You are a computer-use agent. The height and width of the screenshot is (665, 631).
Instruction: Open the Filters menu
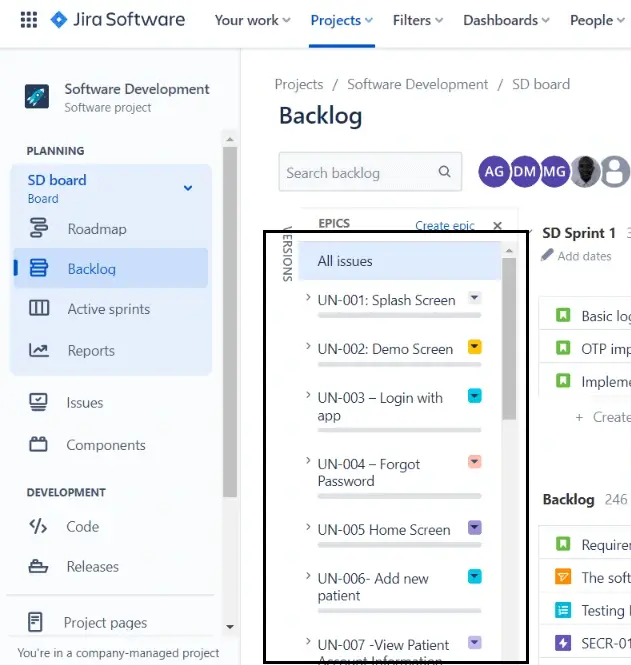tap(419, 20)
